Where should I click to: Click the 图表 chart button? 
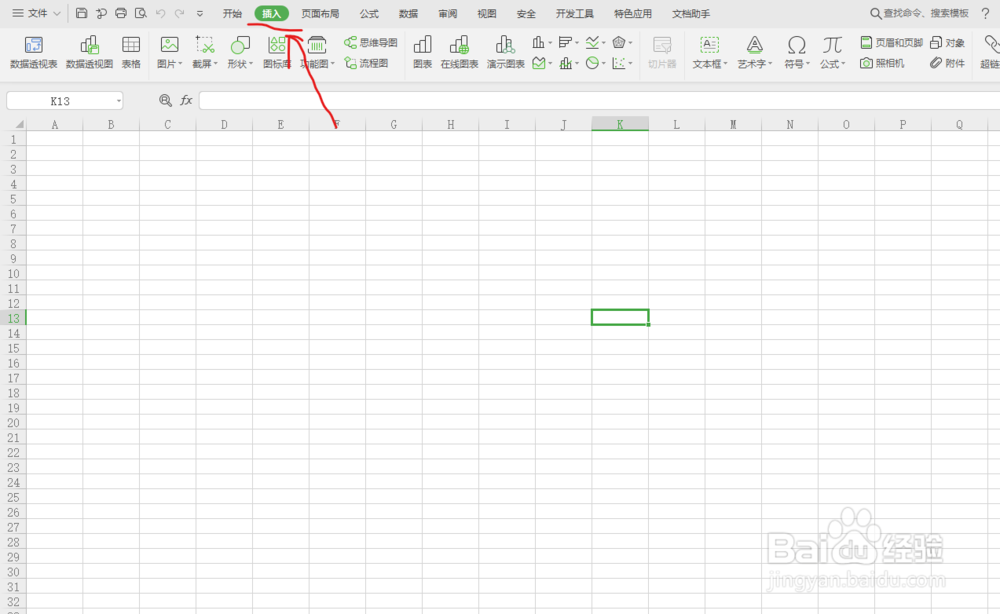point(422,52)
